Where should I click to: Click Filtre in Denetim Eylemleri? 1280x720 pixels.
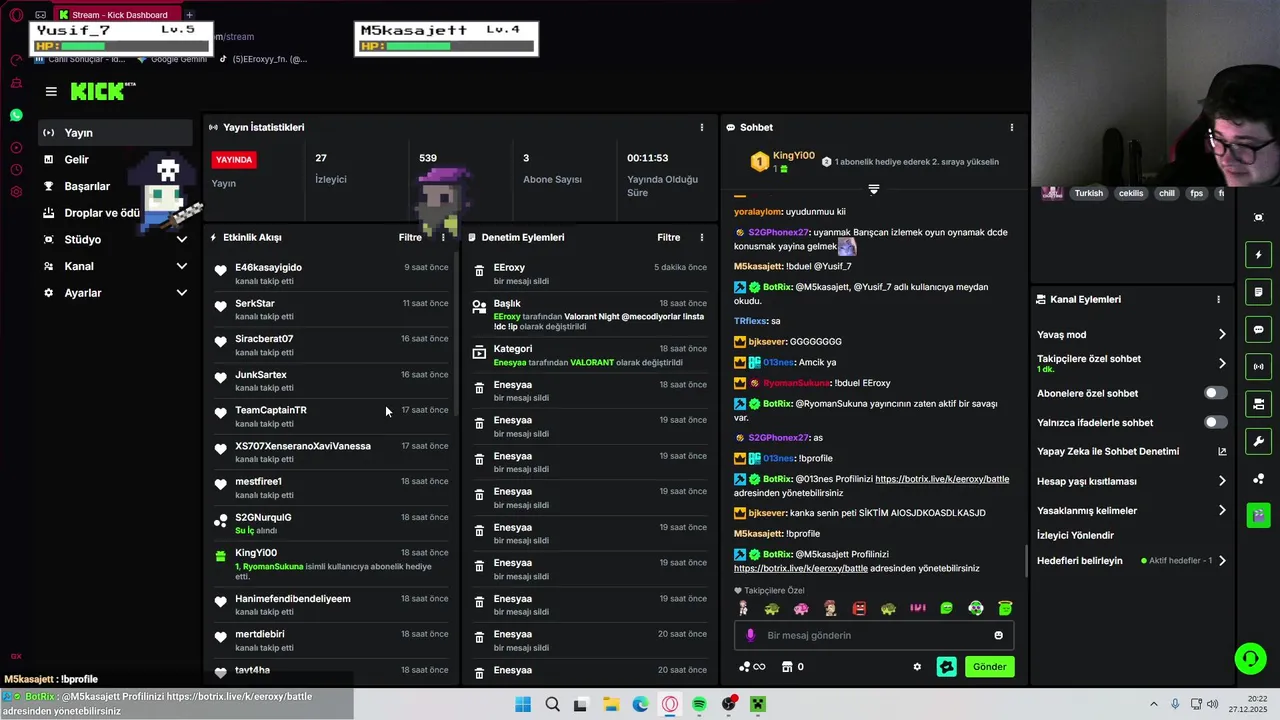pyautogui.click(x=668, y=237)
